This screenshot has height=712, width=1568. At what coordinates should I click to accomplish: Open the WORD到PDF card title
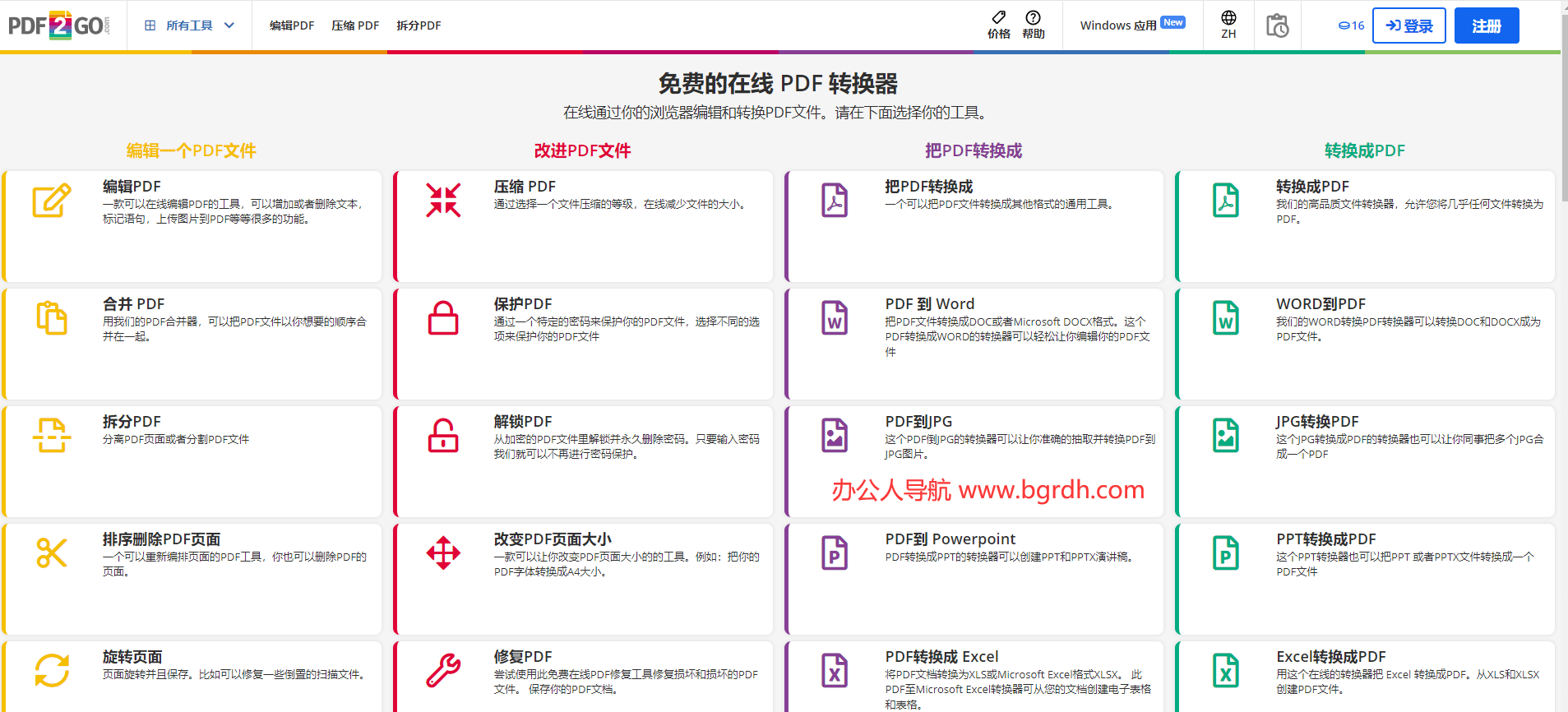click(1321, 304)
